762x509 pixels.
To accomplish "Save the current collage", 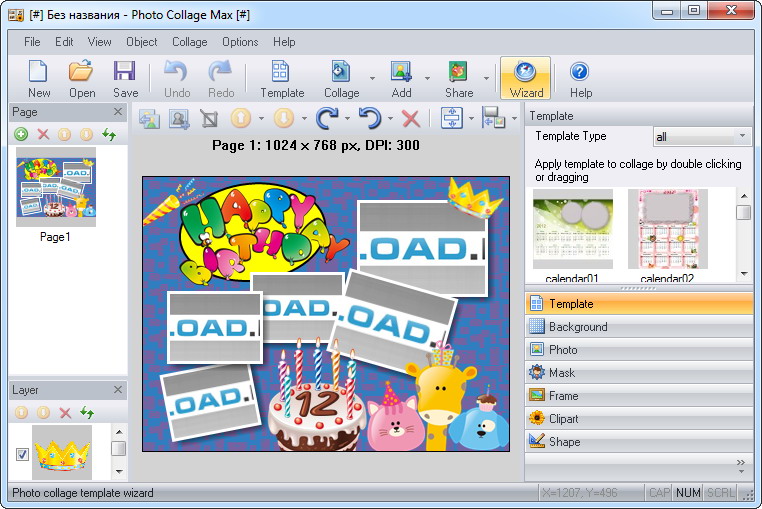I will pyautogui.click(x=125, y=79).
